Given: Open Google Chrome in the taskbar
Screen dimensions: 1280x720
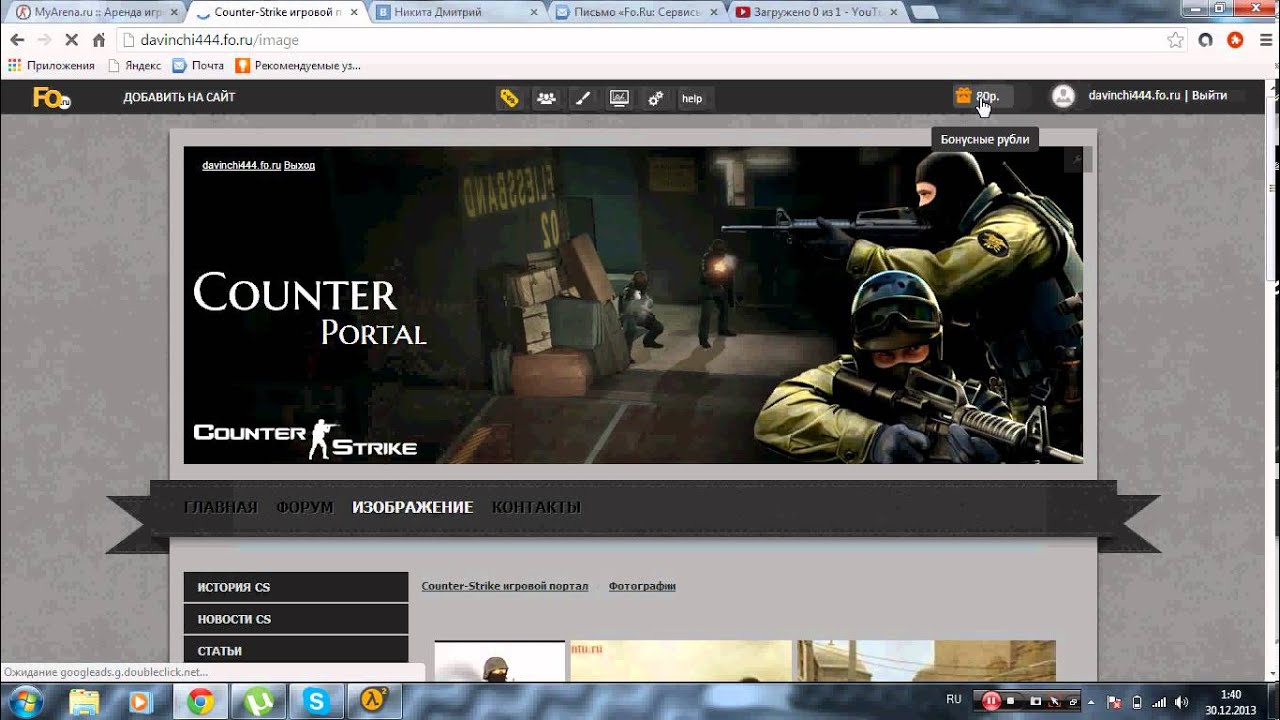Looking at the screenshot, I should [199, 701].
